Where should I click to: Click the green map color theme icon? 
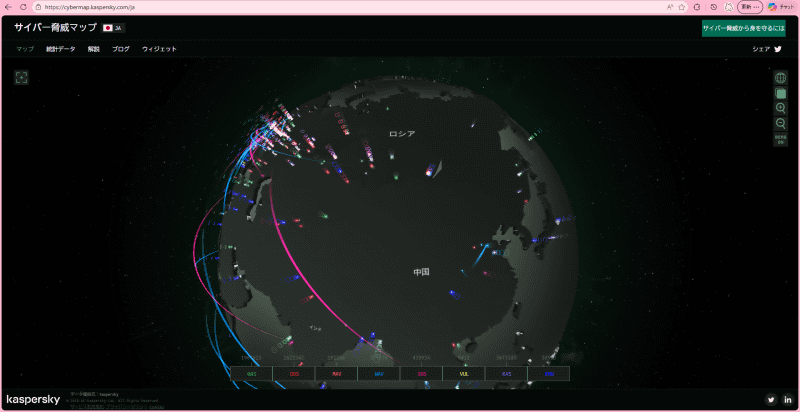coord(780,93)
